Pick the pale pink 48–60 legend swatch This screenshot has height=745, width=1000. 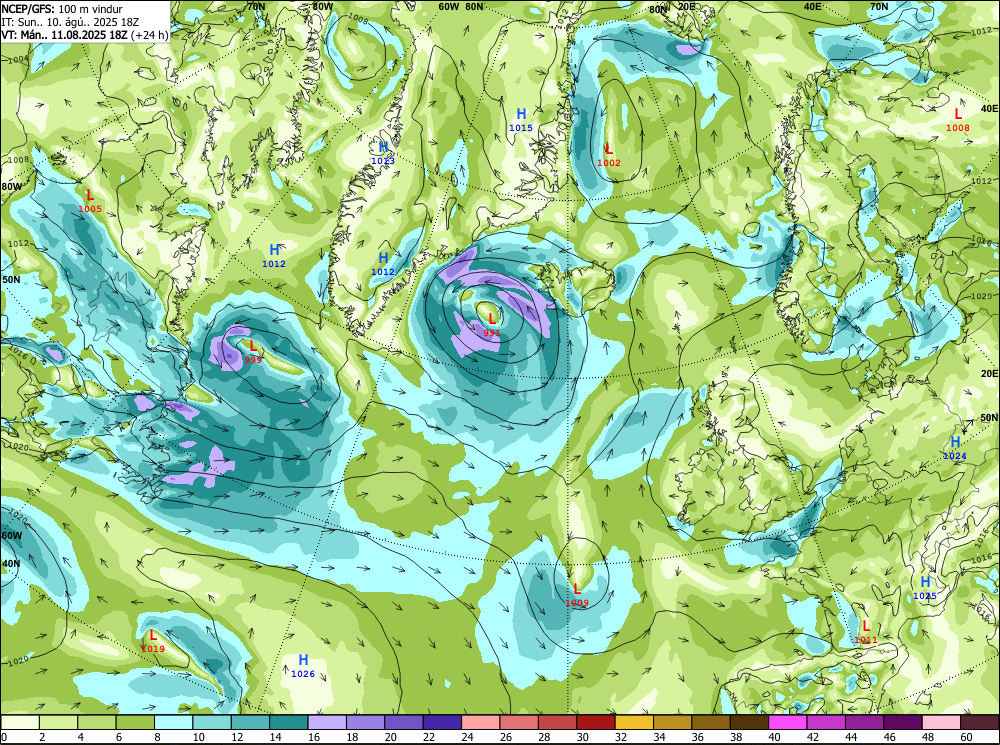click(941, 722)
